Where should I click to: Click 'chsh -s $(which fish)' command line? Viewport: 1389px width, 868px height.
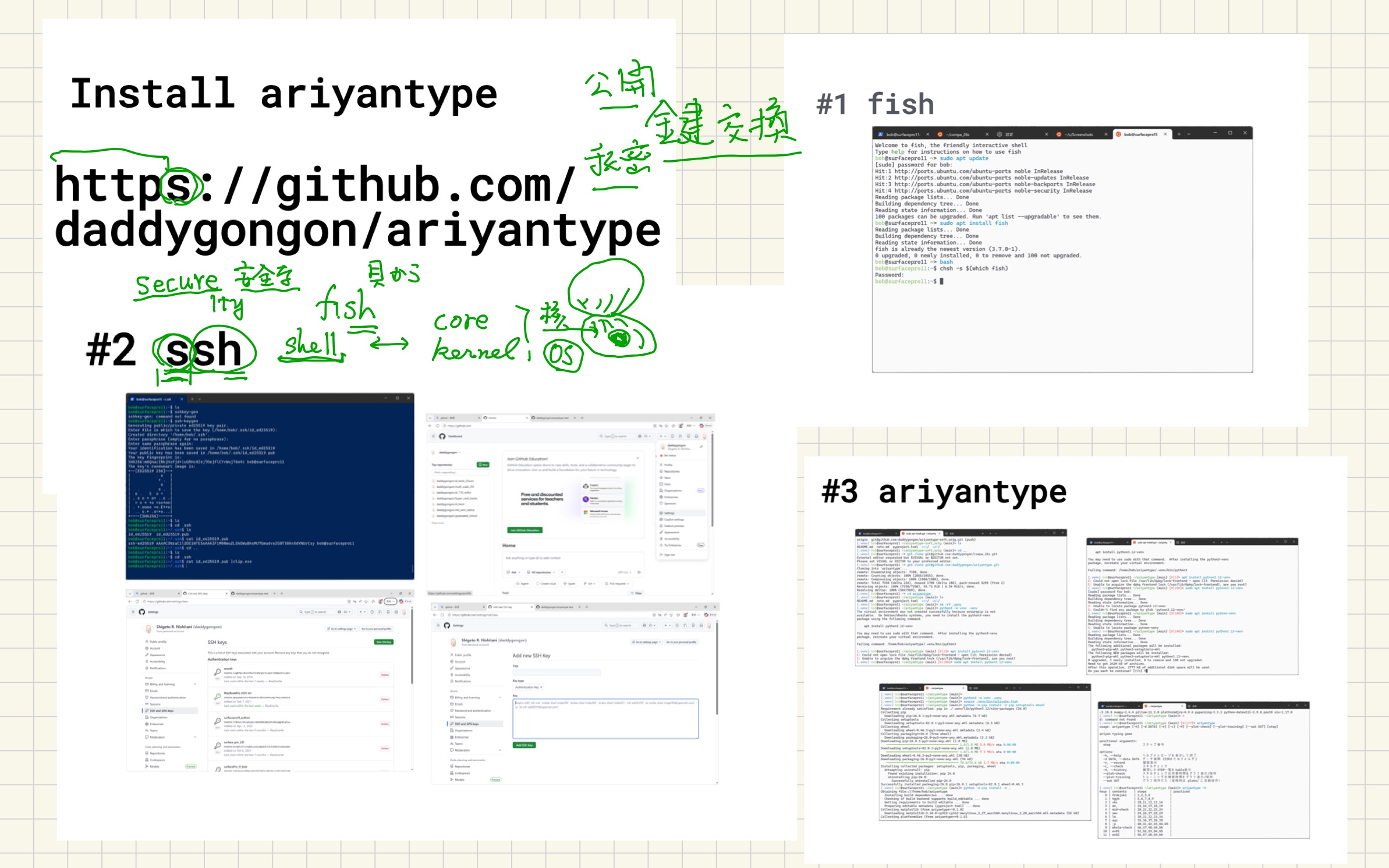(x=973, y=268)
